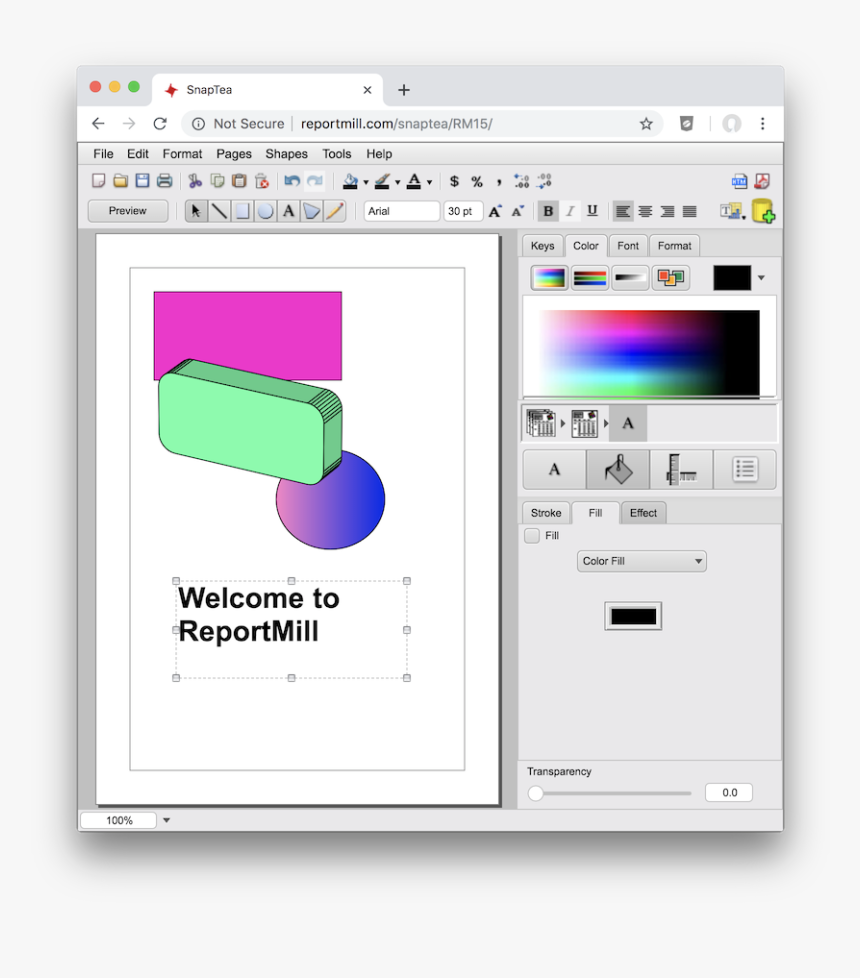860x978 pixels.
Task: Set text alignment to right
Action: tap(667, 211)
